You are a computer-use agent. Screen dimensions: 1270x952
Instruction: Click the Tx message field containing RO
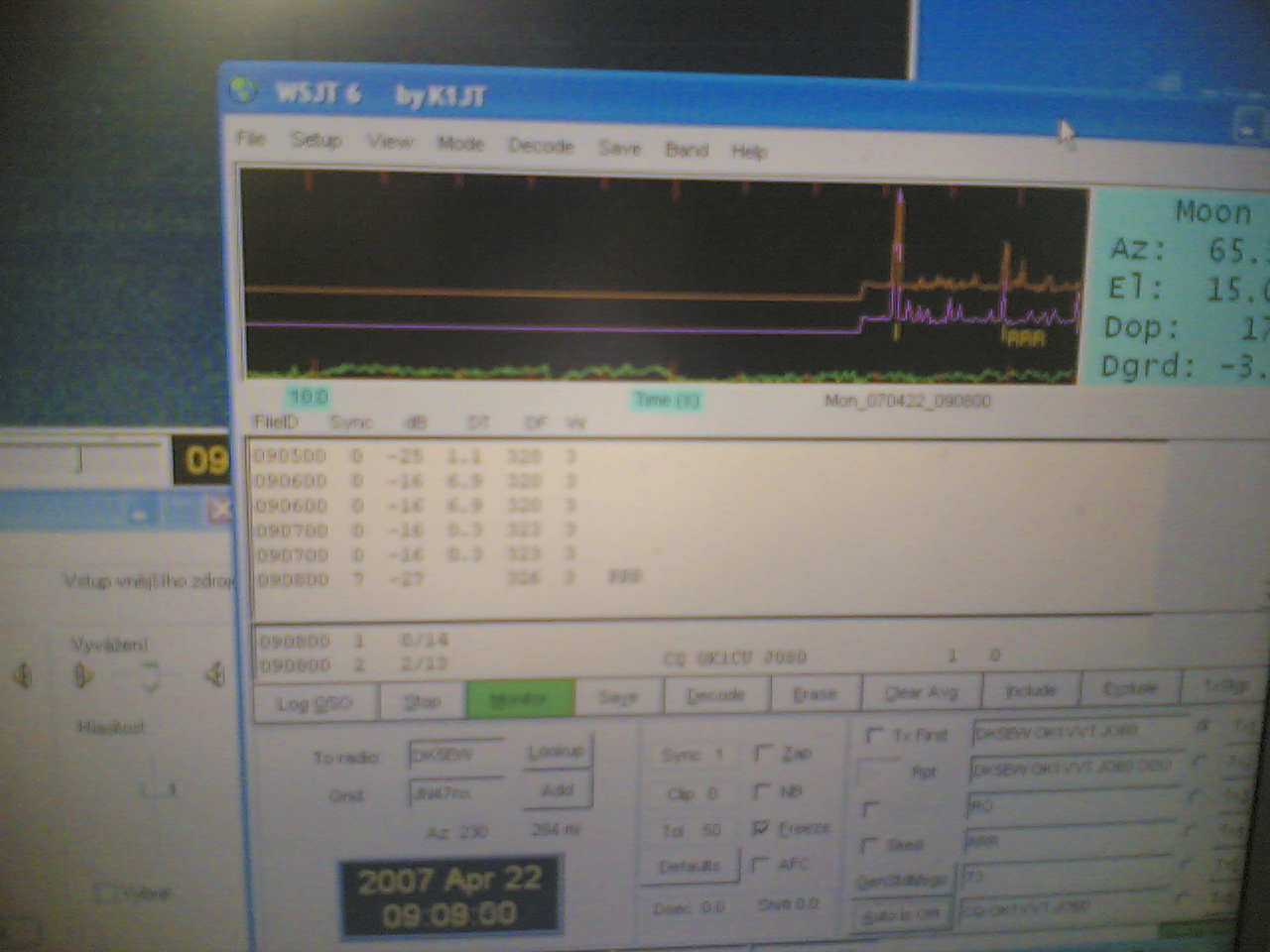click(x=1076, y=805)
